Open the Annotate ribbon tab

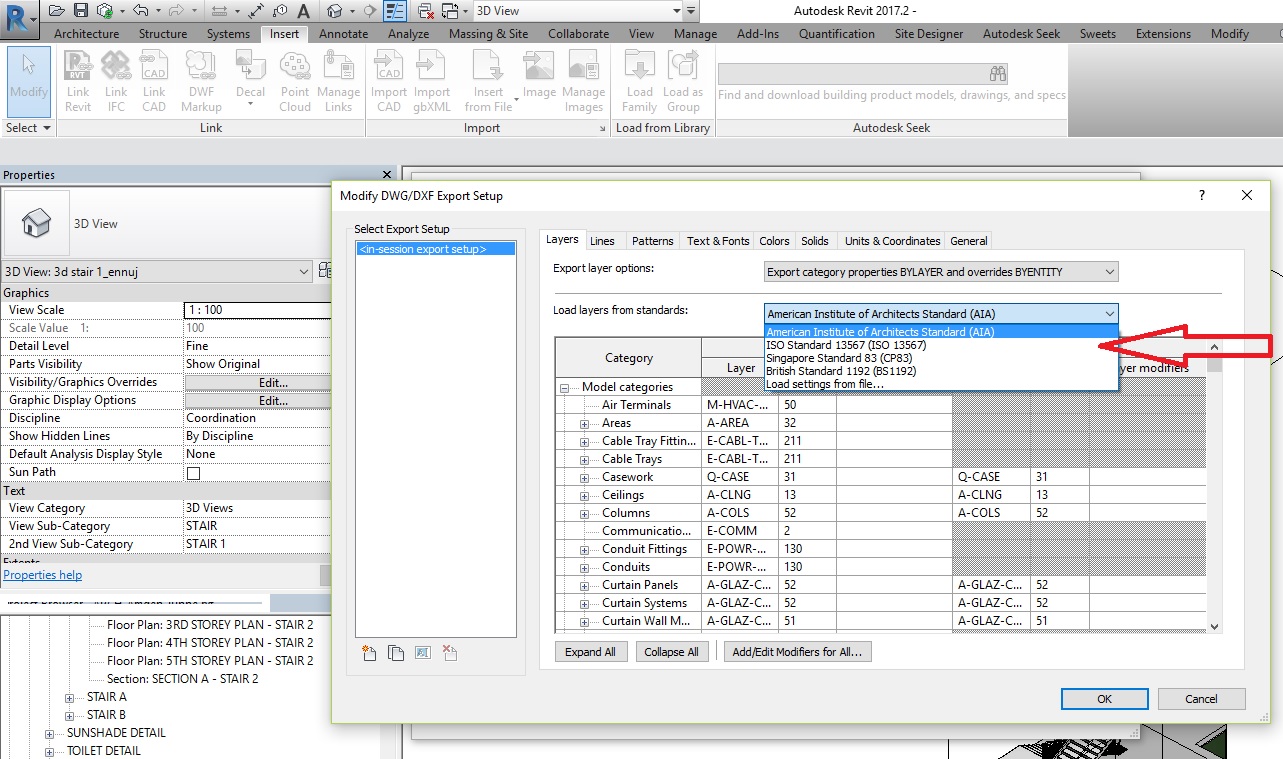(x=343, y=33)
